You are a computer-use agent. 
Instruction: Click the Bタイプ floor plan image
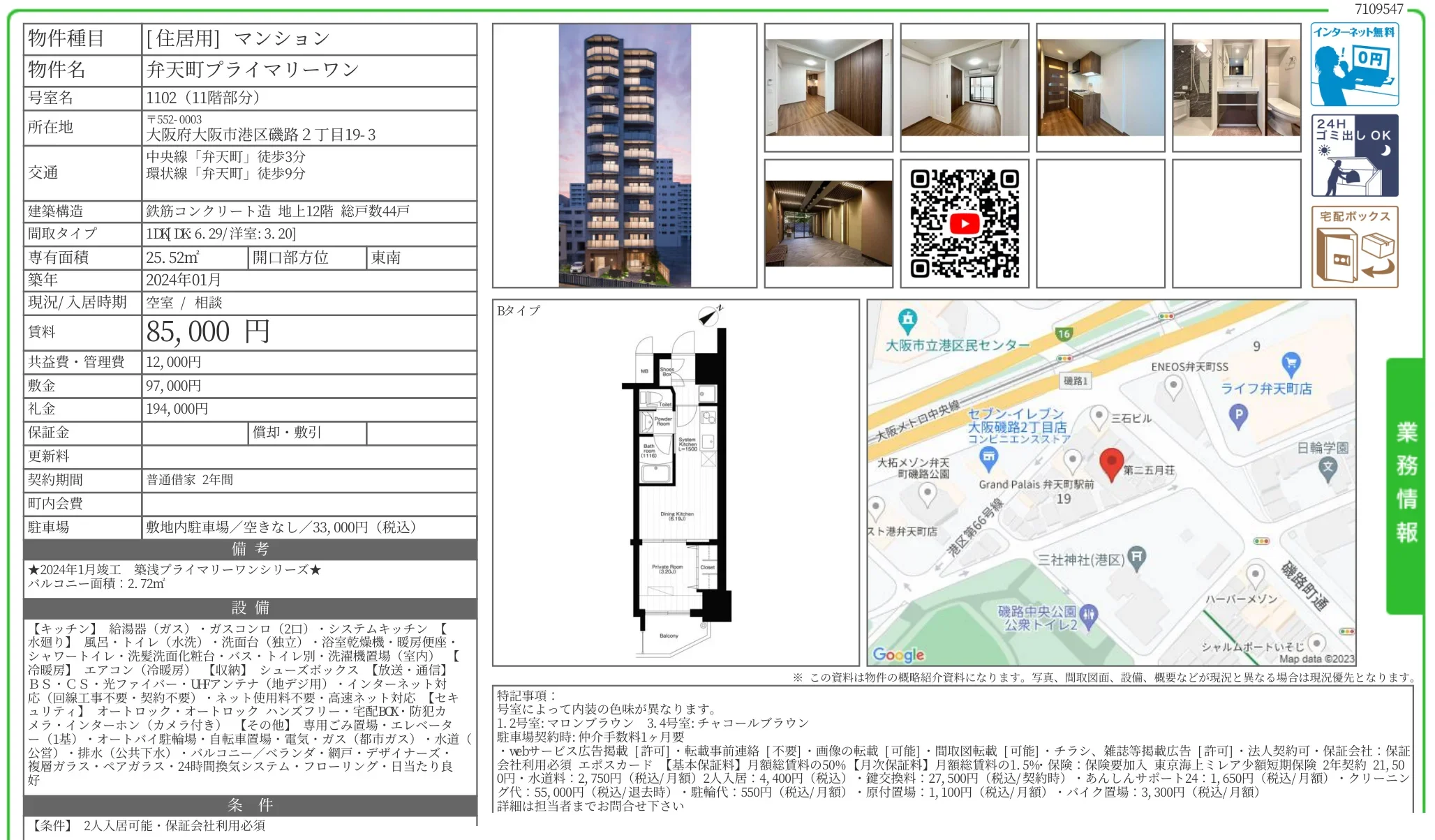pyautogui.click(x=675, y=488)
